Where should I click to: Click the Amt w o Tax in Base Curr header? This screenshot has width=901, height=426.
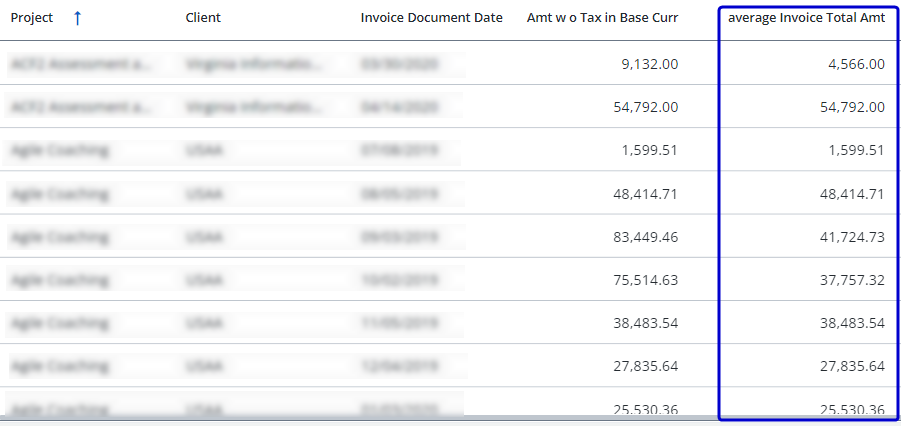point(602,18)
